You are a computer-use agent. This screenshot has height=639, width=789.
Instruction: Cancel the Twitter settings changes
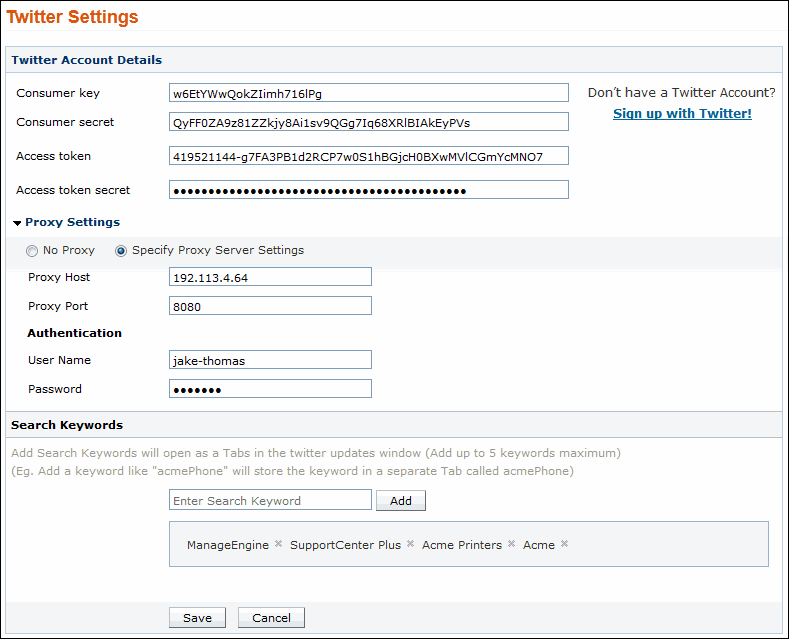(x=271, y=618)
